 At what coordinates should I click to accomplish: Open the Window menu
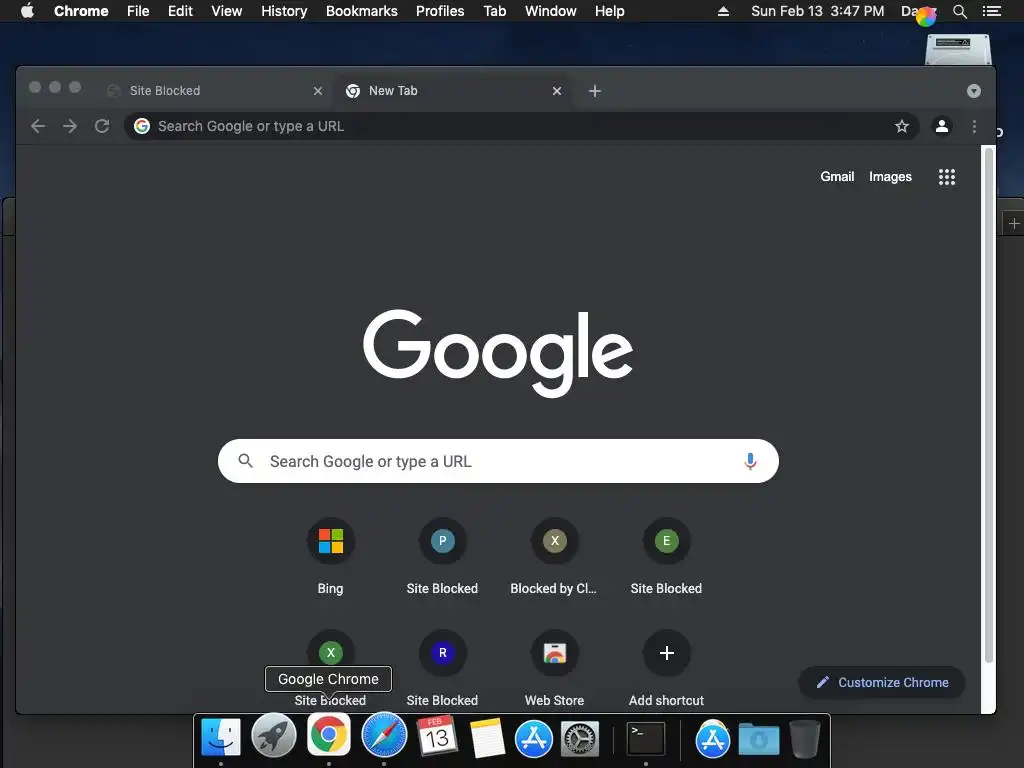pyautogui.click(x=551, y=11)
